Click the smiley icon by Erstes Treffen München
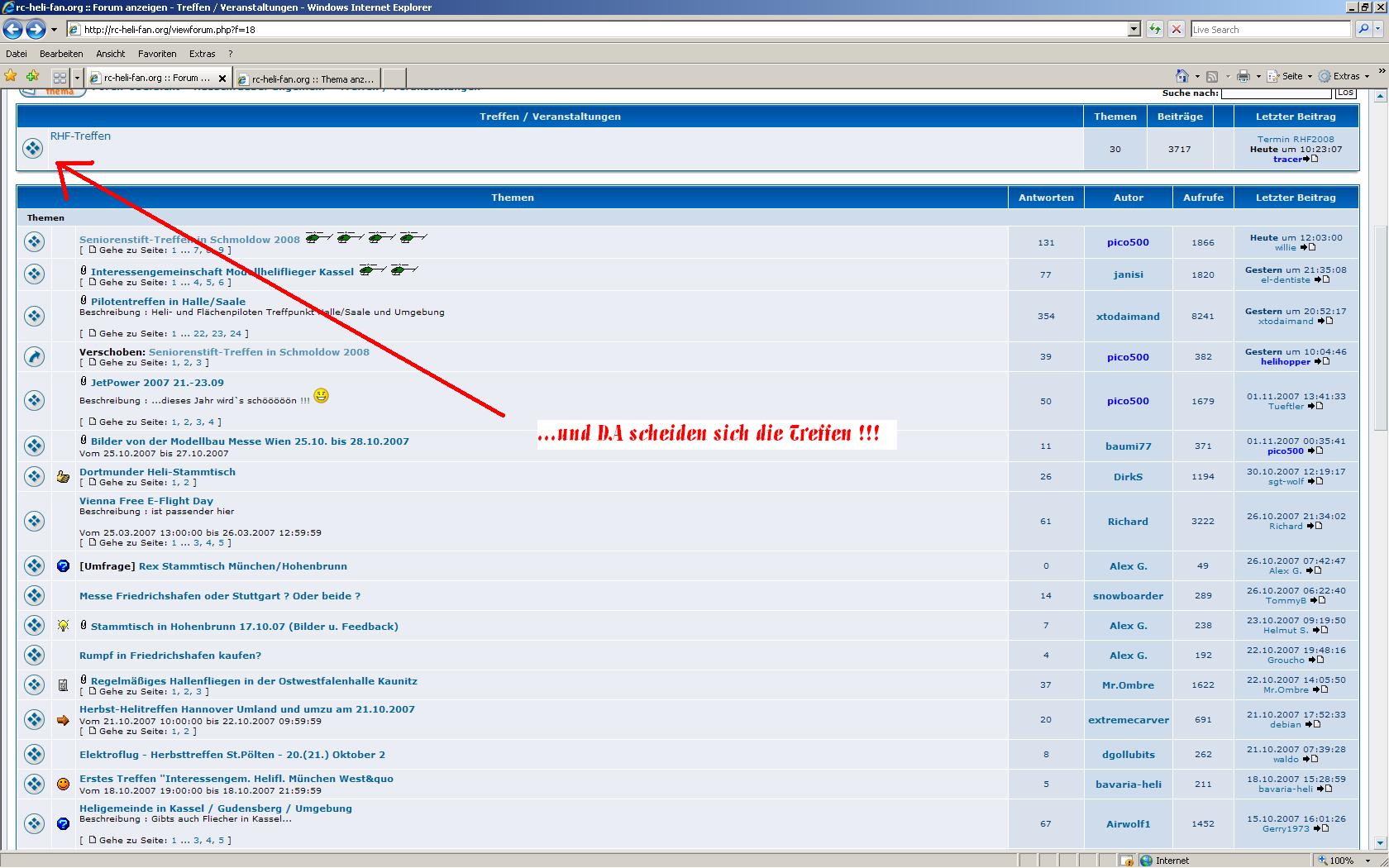This screenshot has width=1389, height=868. point(63,784)
